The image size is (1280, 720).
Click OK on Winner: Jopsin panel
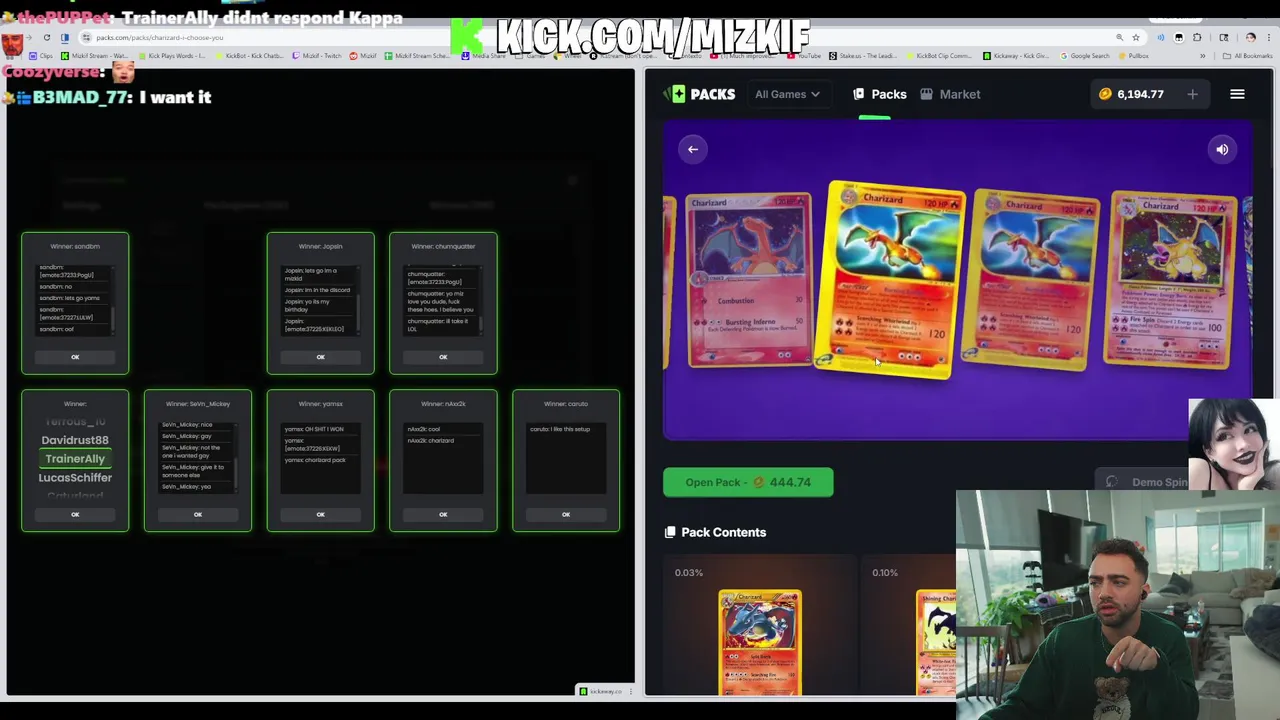(320, 357)
